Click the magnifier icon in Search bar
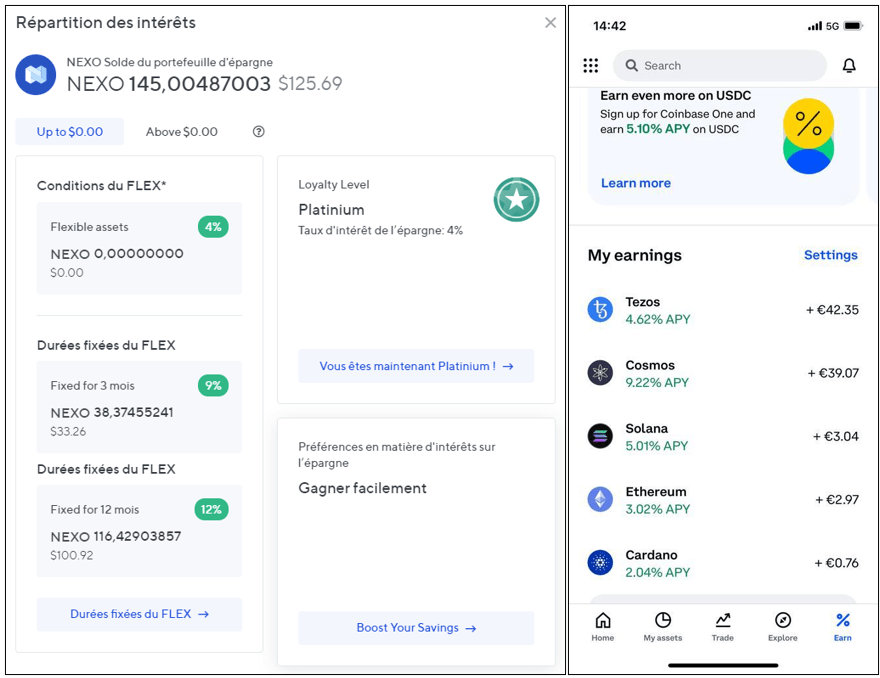 (x=631, y=66)
